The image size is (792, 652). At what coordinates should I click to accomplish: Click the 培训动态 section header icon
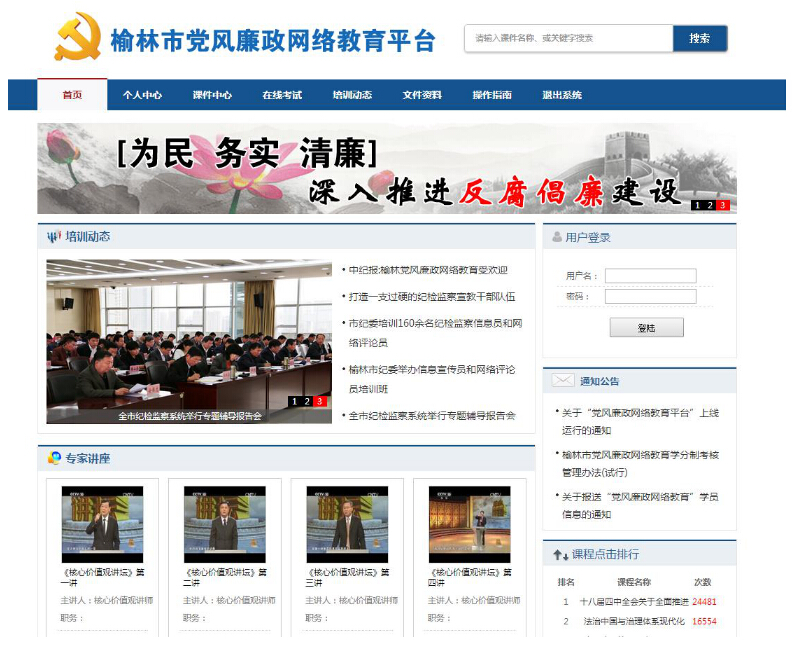[x=54, y=237]
